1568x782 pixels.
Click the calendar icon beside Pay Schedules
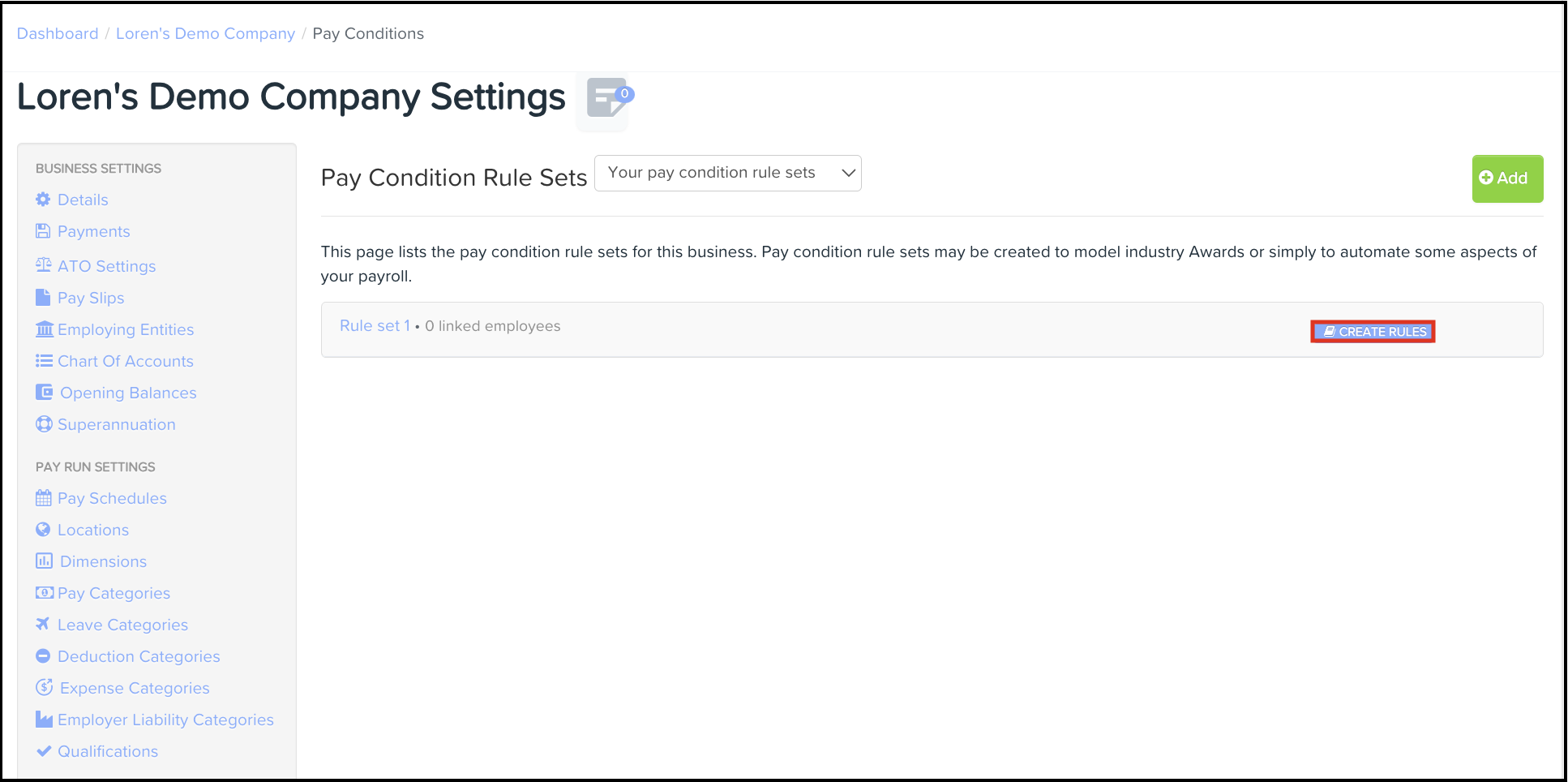43,498
